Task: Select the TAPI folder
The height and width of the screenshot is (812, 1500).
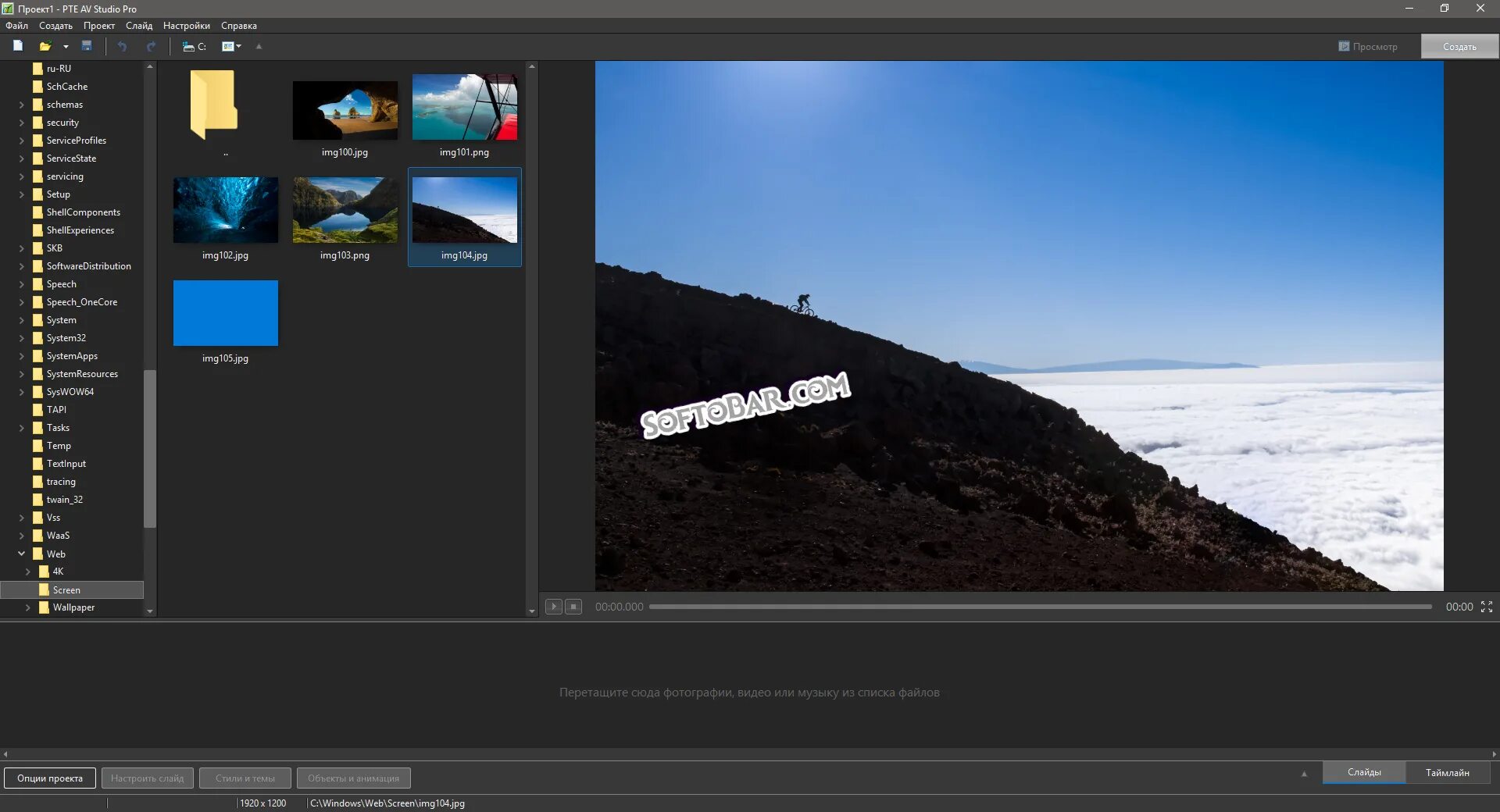Action: [56, 410]
